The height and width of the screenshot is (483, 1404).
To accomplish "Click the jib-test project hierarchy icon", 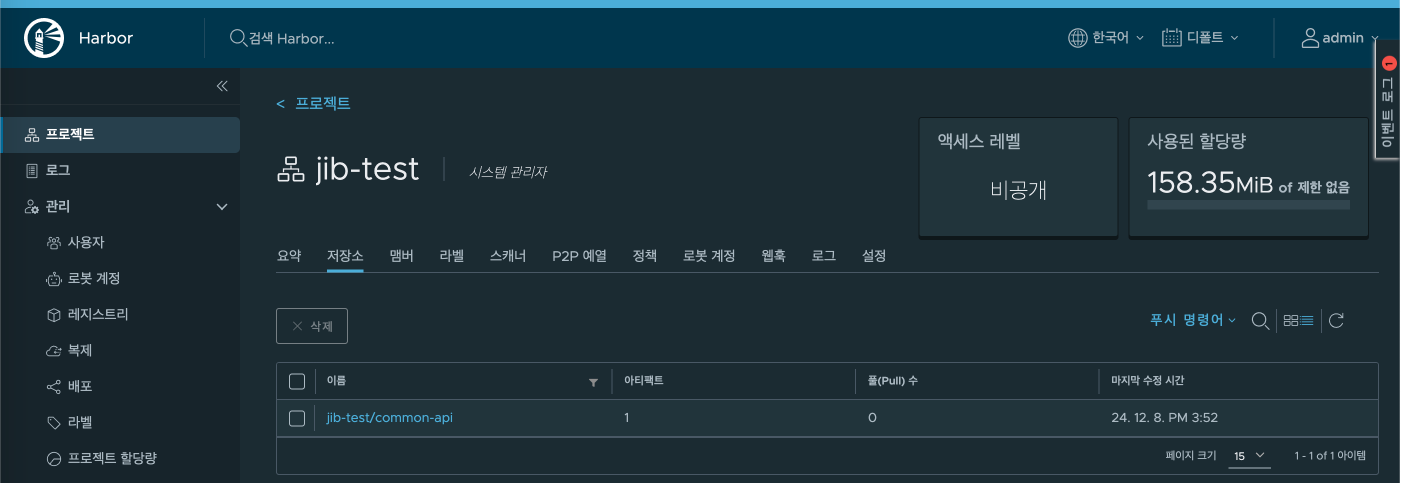I will pos(290,171).
